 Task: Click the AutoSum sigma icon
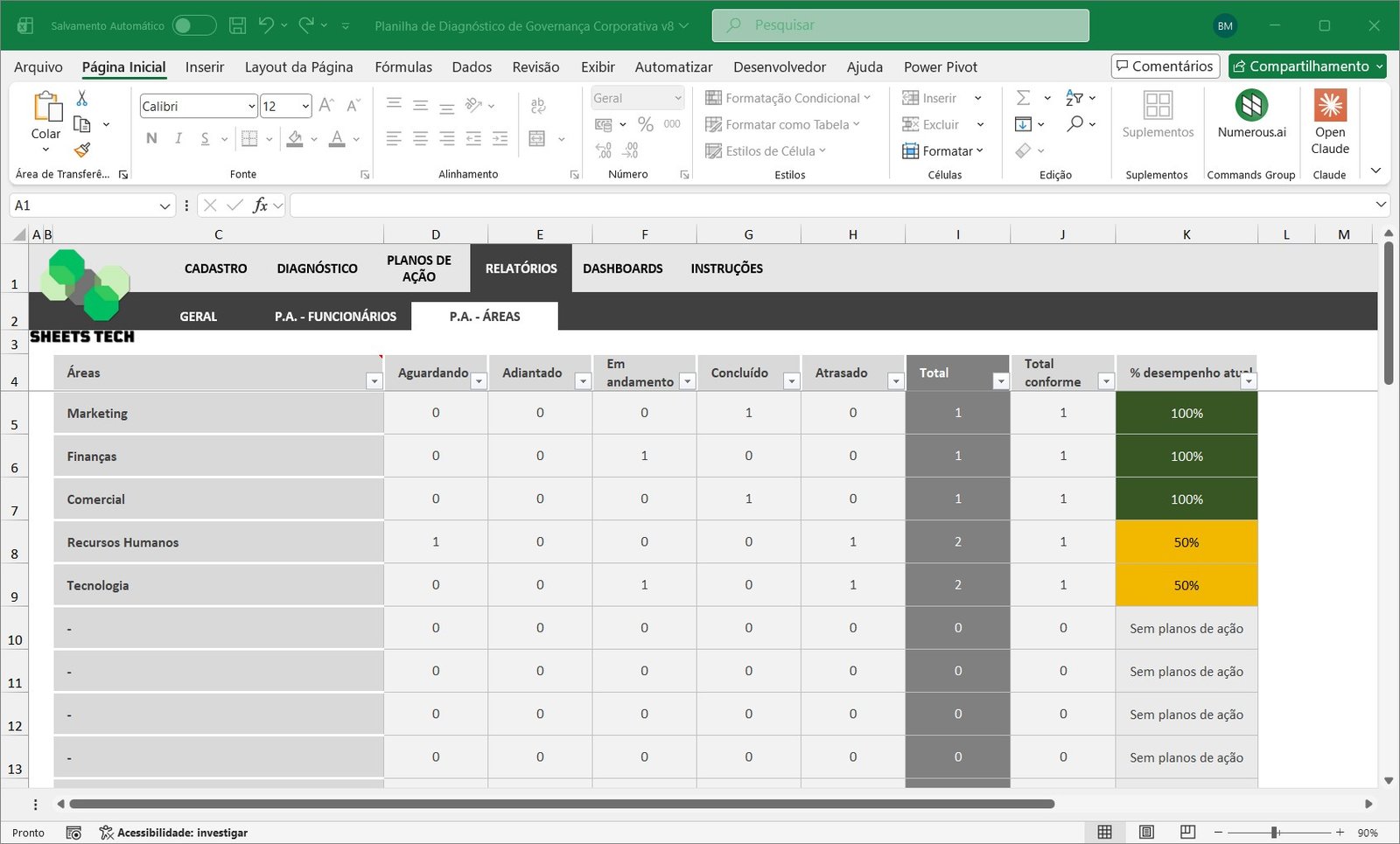pos(1023,98)
